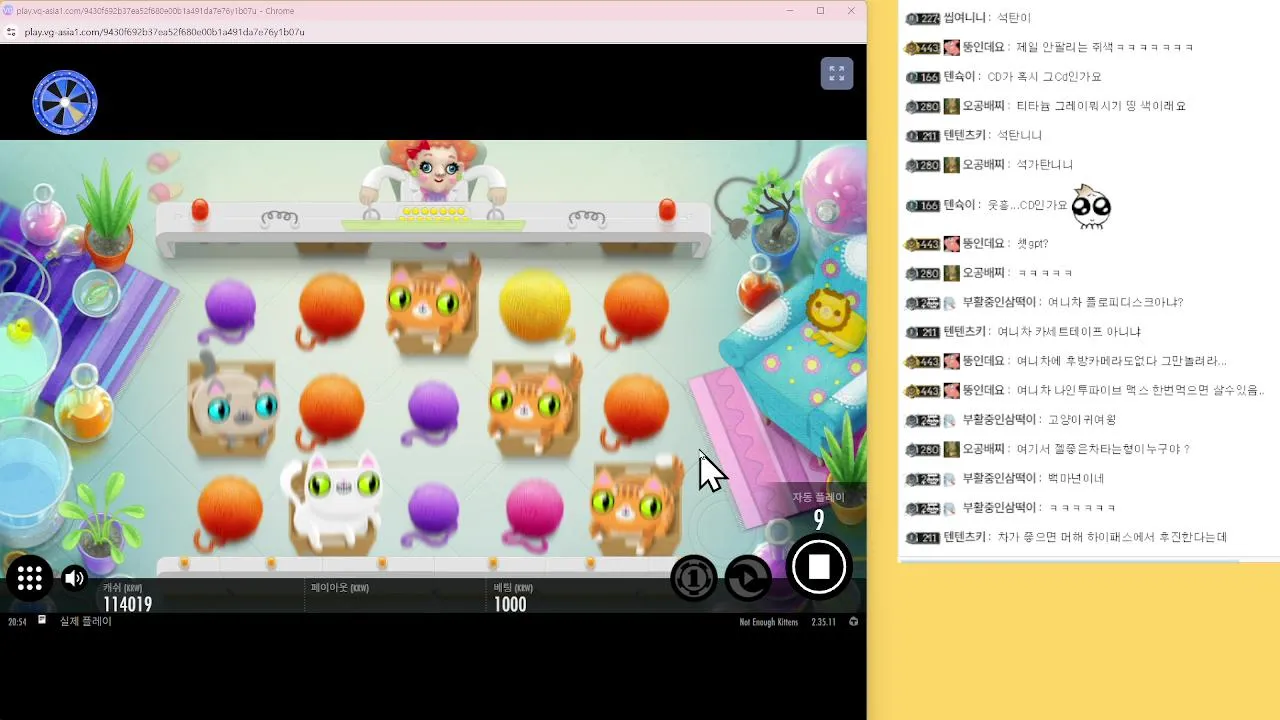Viewport: 1280px width, 720px height.
Task: Click the 베팅 bet value 1000
Action: (510, 604)
